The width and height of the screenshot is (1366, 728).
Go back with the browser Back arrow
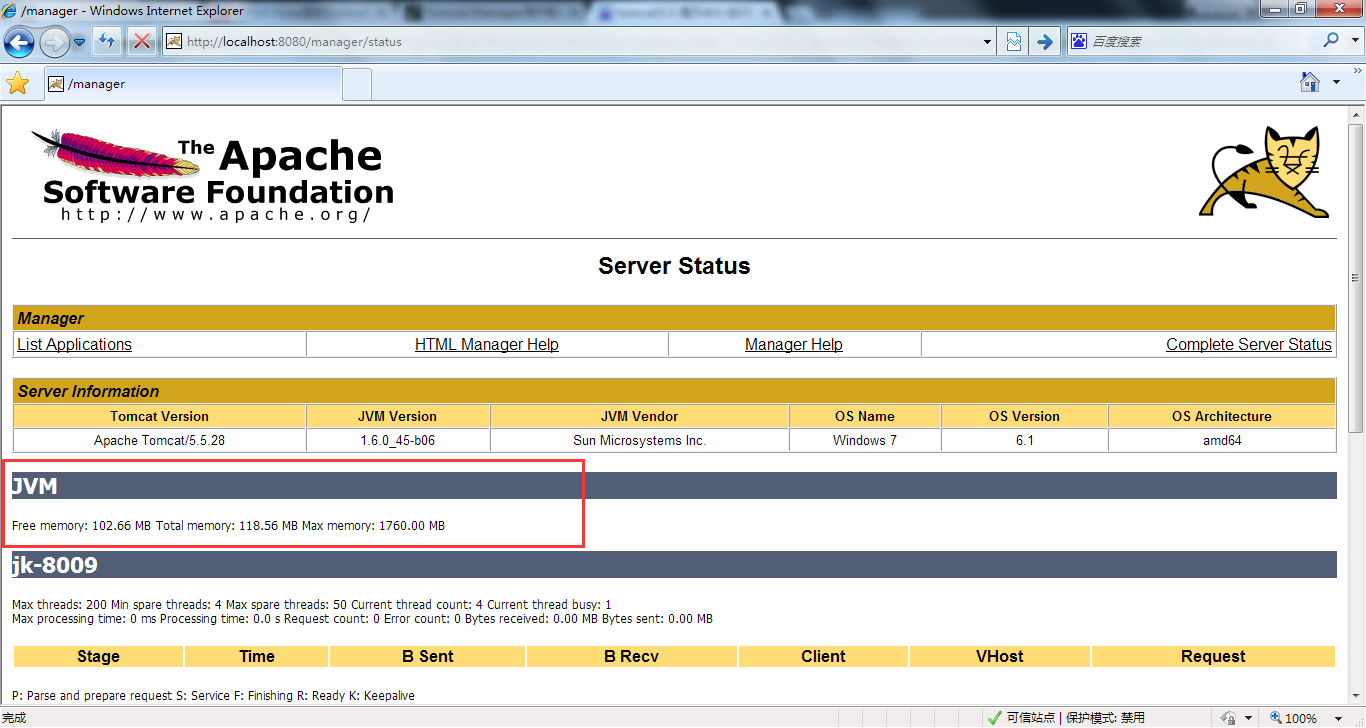(20, 42)
